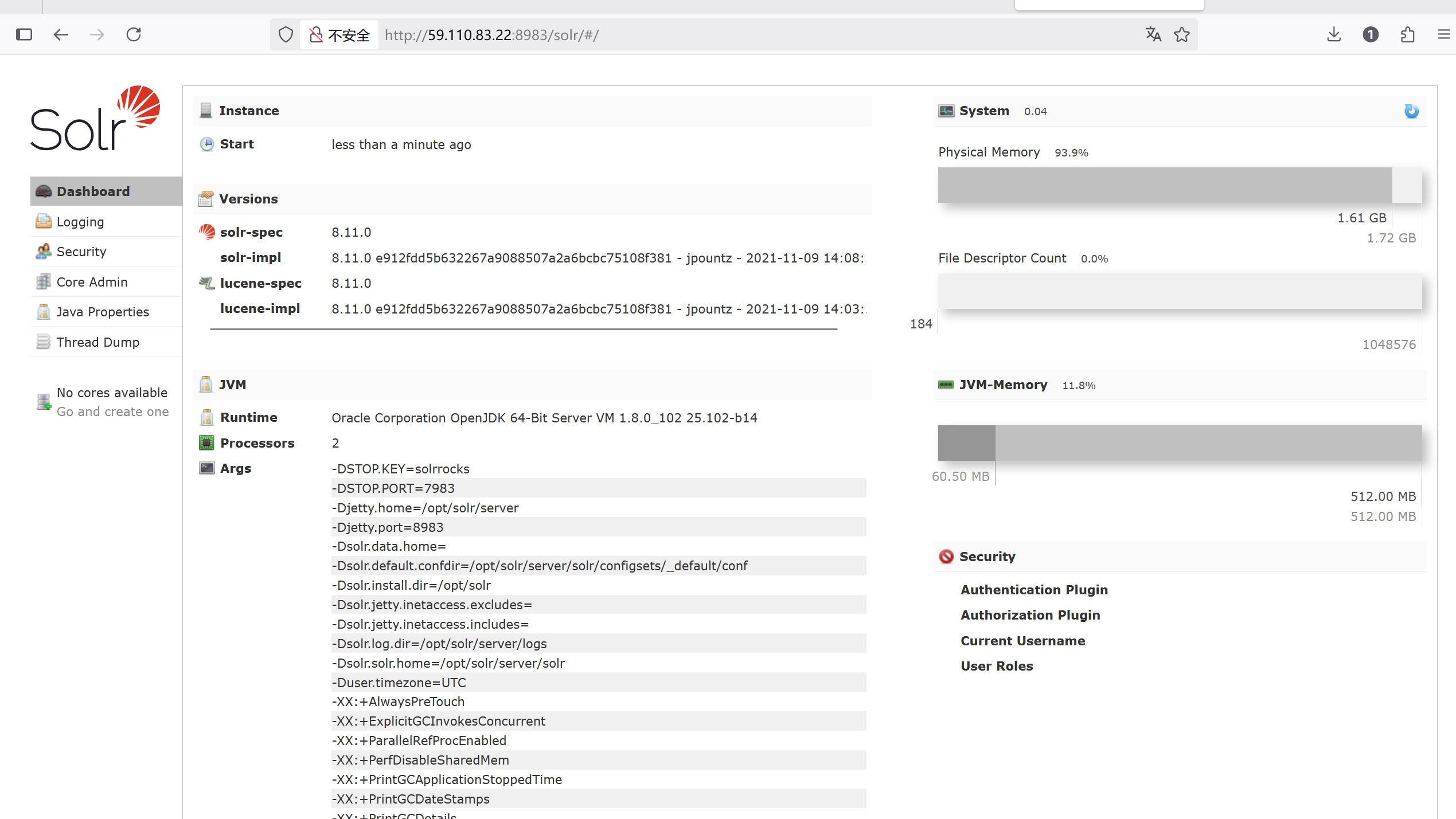Open the browser hamburger menu
This screenshot has width=1456, height=819.
pos(1443,35)
